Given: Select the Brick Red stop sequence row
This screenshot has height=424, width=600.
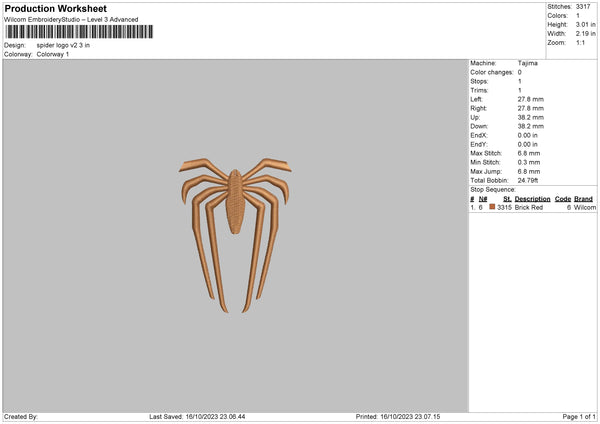Looking at the screenshot, I should (x=533, y=207).
